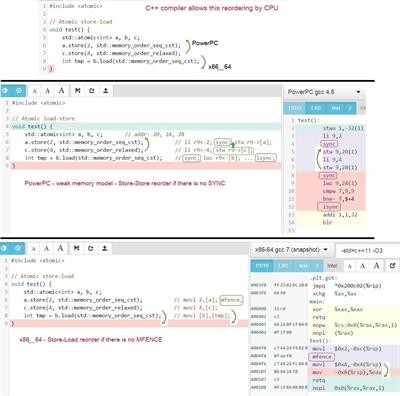This screenshot has height=396, width=400.
Task: Toggle the .LX0 labels filter in PowerPC pane
Action: (x=316, y=108)
